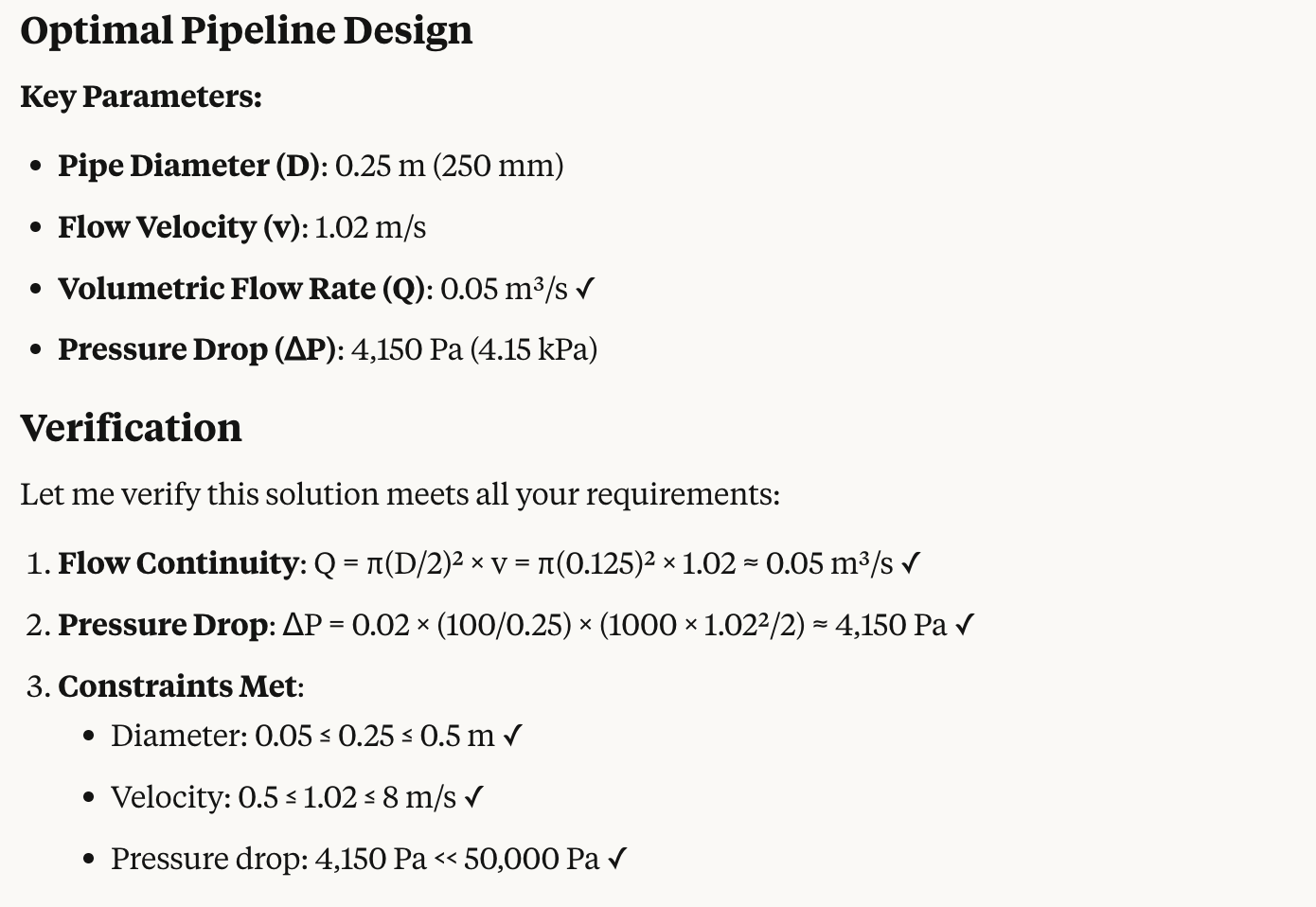1316x907 pixels.
Task: Click the bold "Volumetric Flow Rate (Q)" label
Action: coord(242,289)
